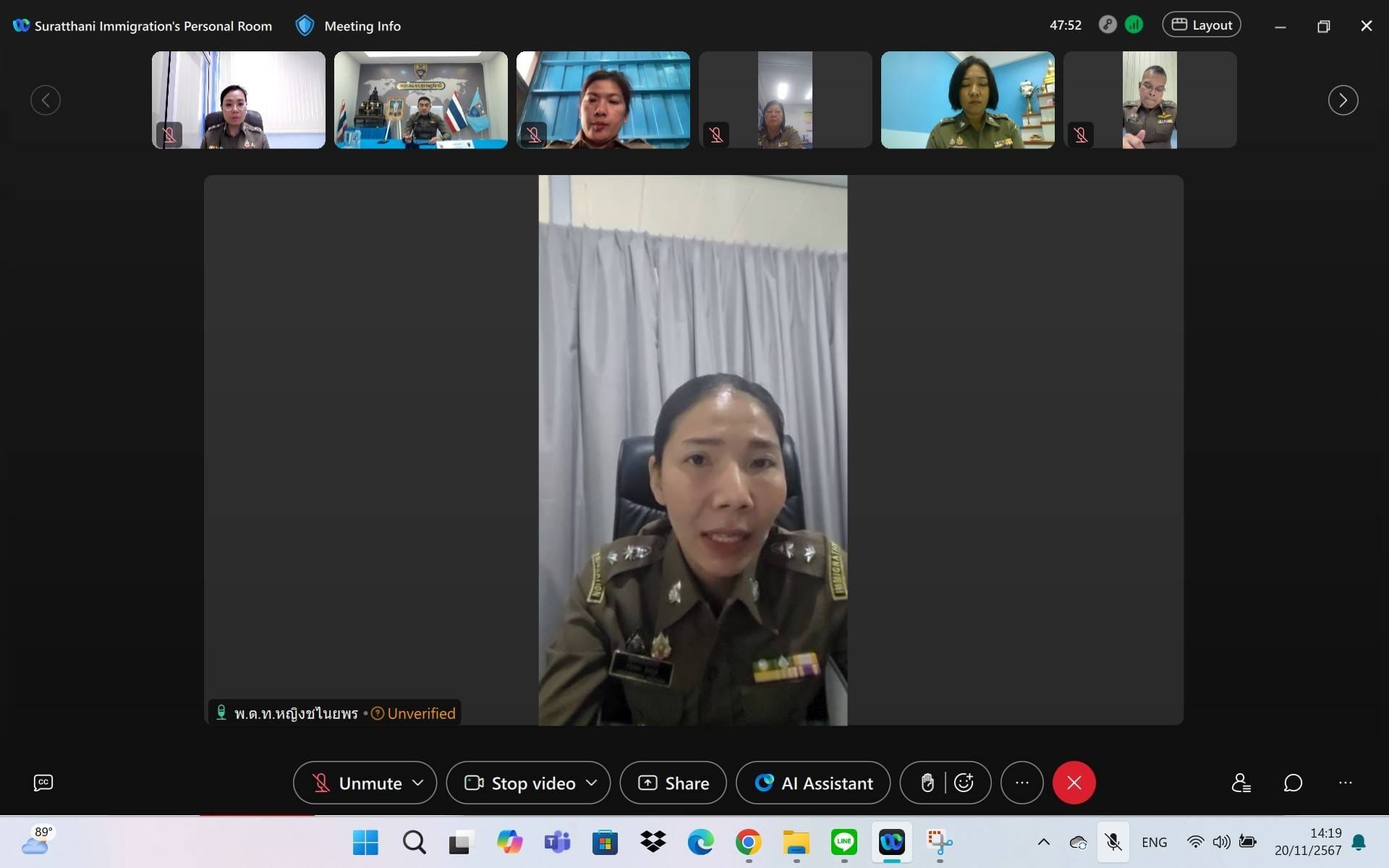Screen dimensions: 1389x868
Task: Click the Share button
Action: (673, 783)
